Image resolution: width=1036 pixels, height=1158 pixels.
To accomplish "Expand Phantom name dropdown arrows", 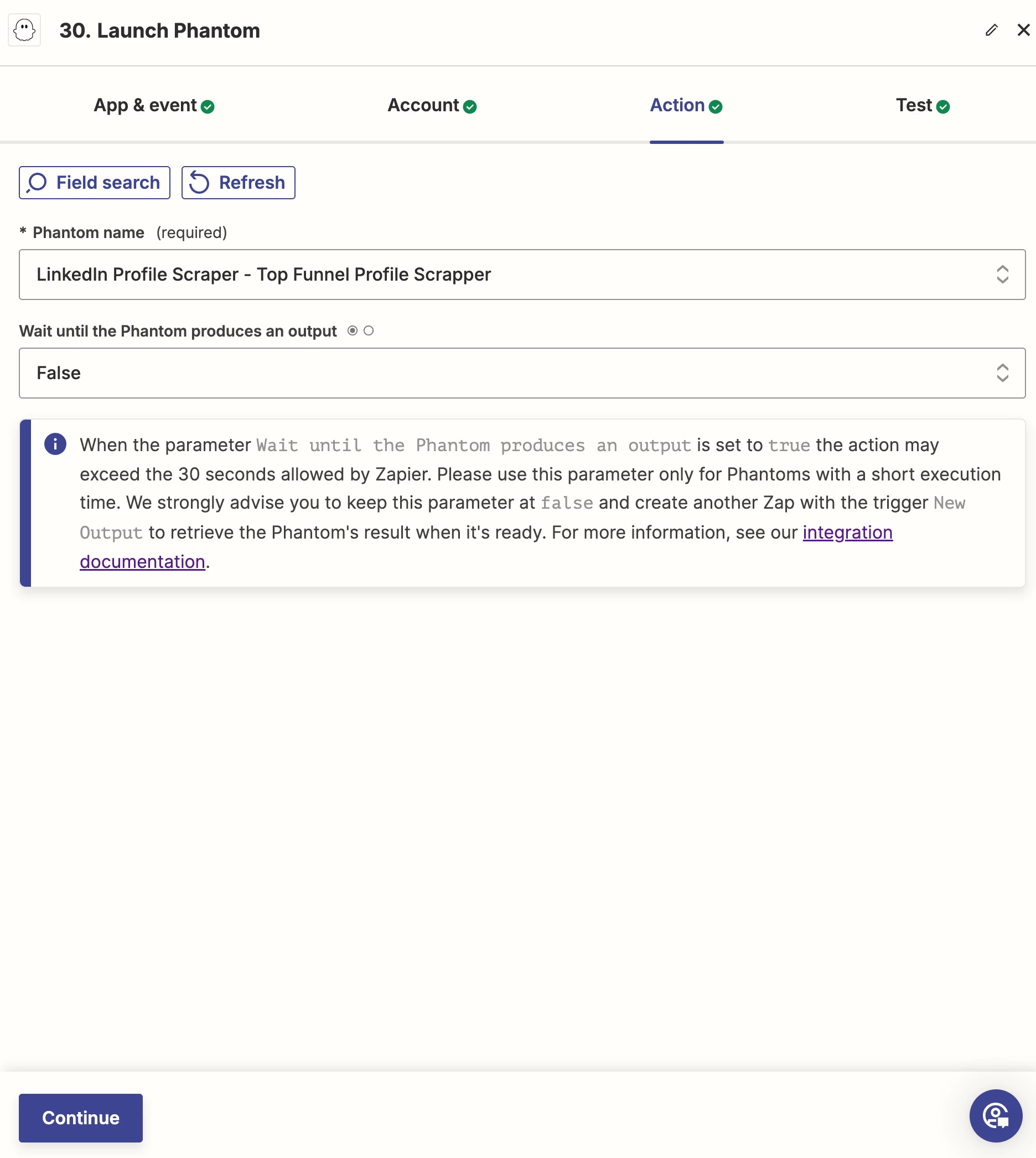I will tap(1002, 275).
